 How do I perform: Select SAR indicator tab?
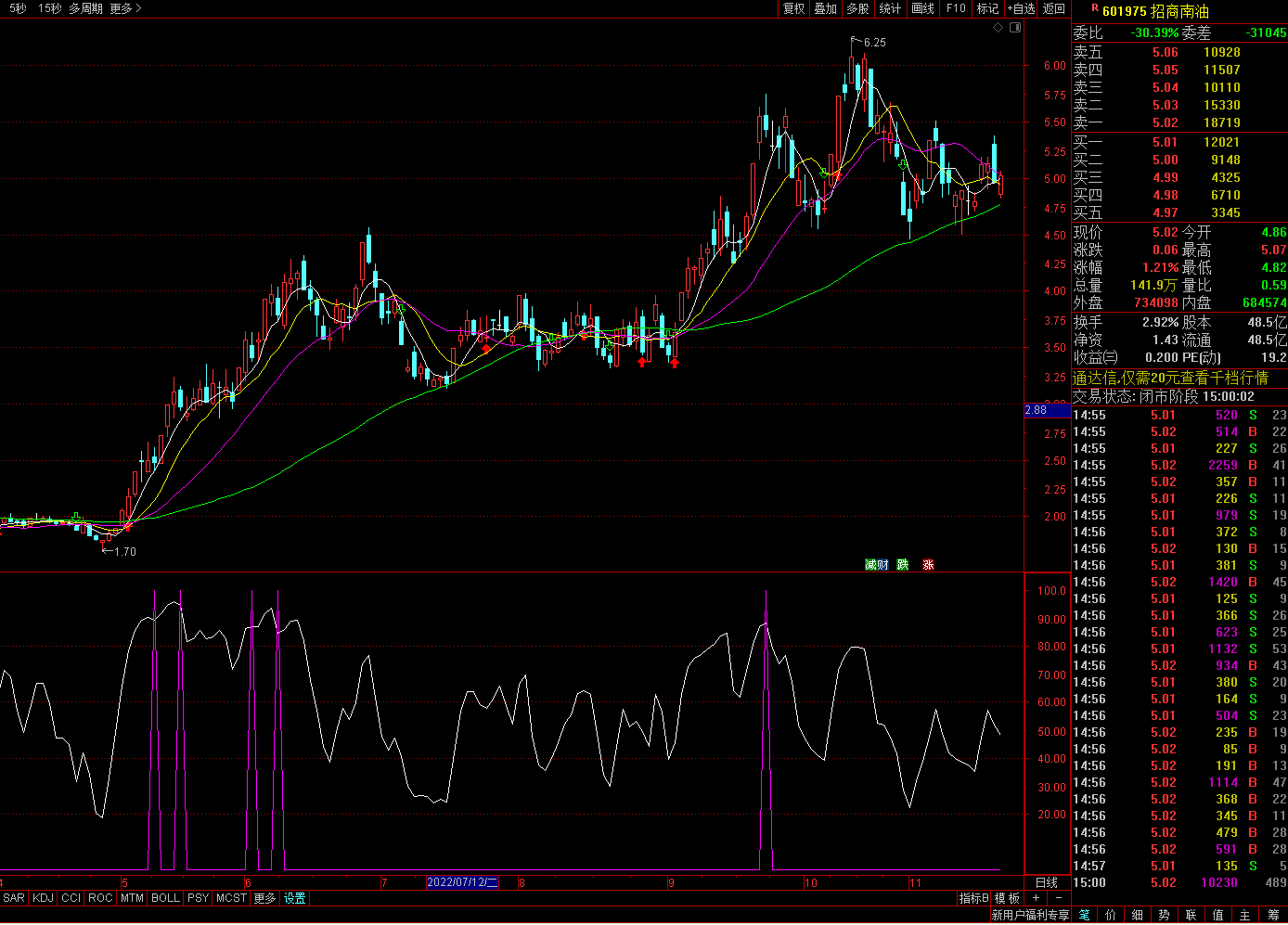click(14, 898)
